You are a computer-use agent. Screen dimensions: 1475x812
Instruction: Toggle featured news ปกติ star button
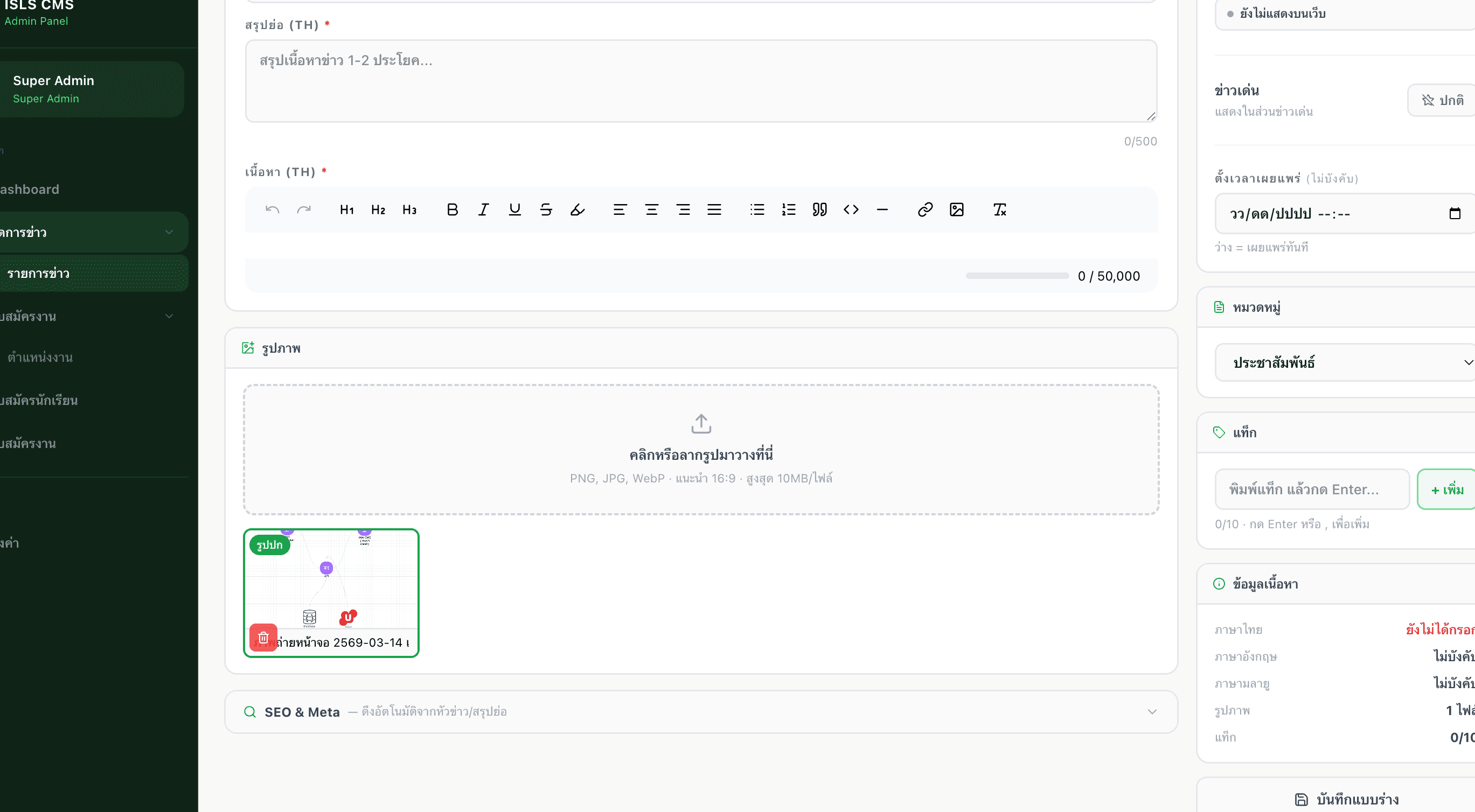[1442, 101]
